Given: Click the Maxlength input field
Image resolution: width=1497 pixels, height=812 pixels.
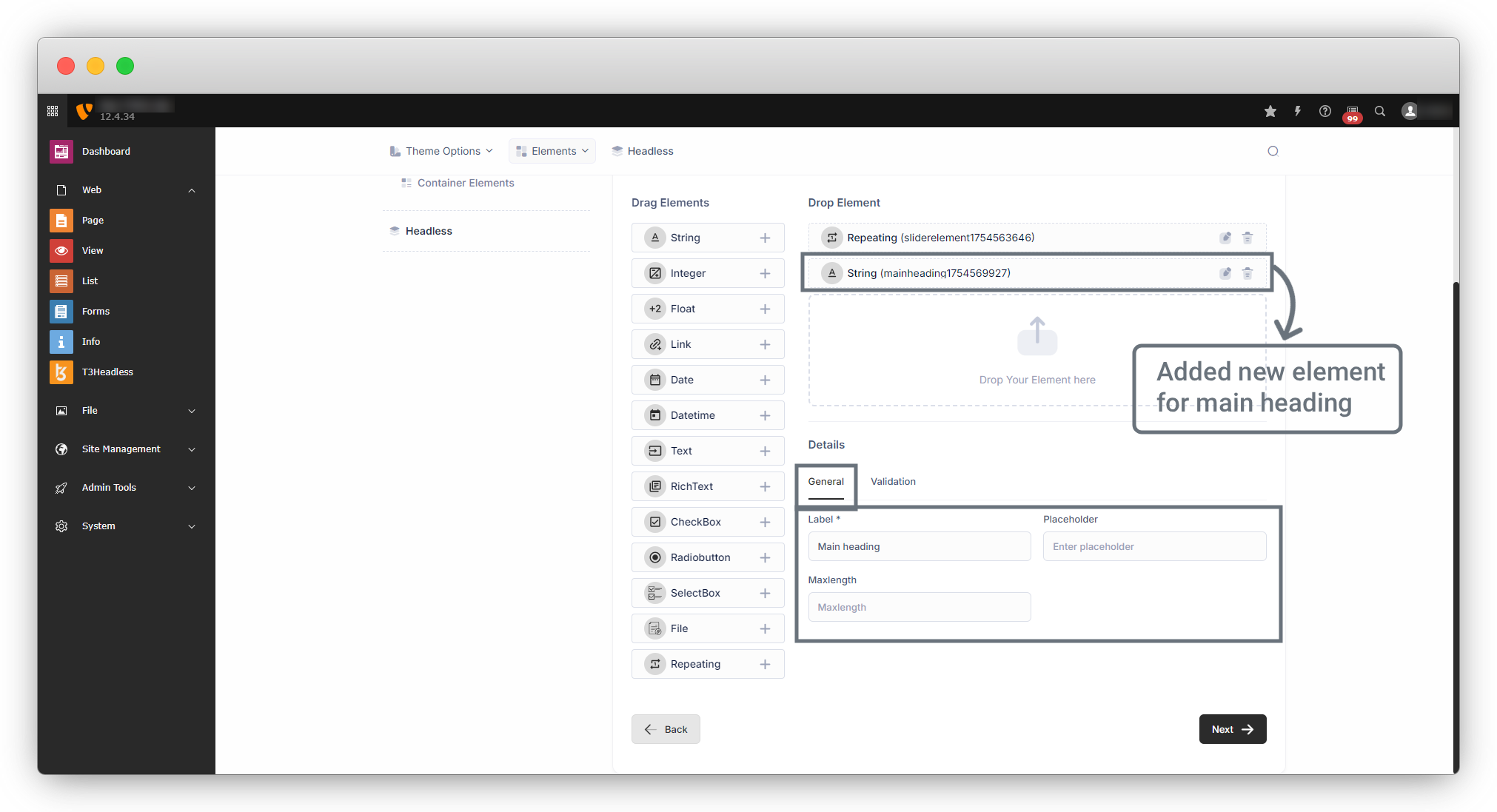Looking at the screenshot, I should 919,607.
